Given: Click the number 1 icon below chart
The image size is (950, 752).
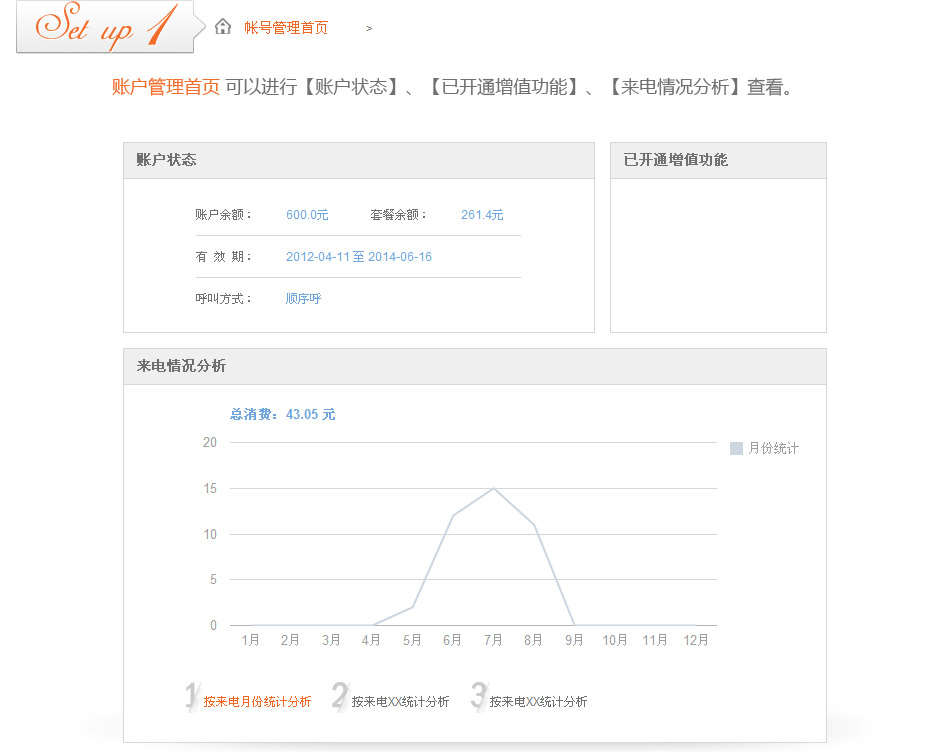Looking at the screenshot, I should 192,696.
